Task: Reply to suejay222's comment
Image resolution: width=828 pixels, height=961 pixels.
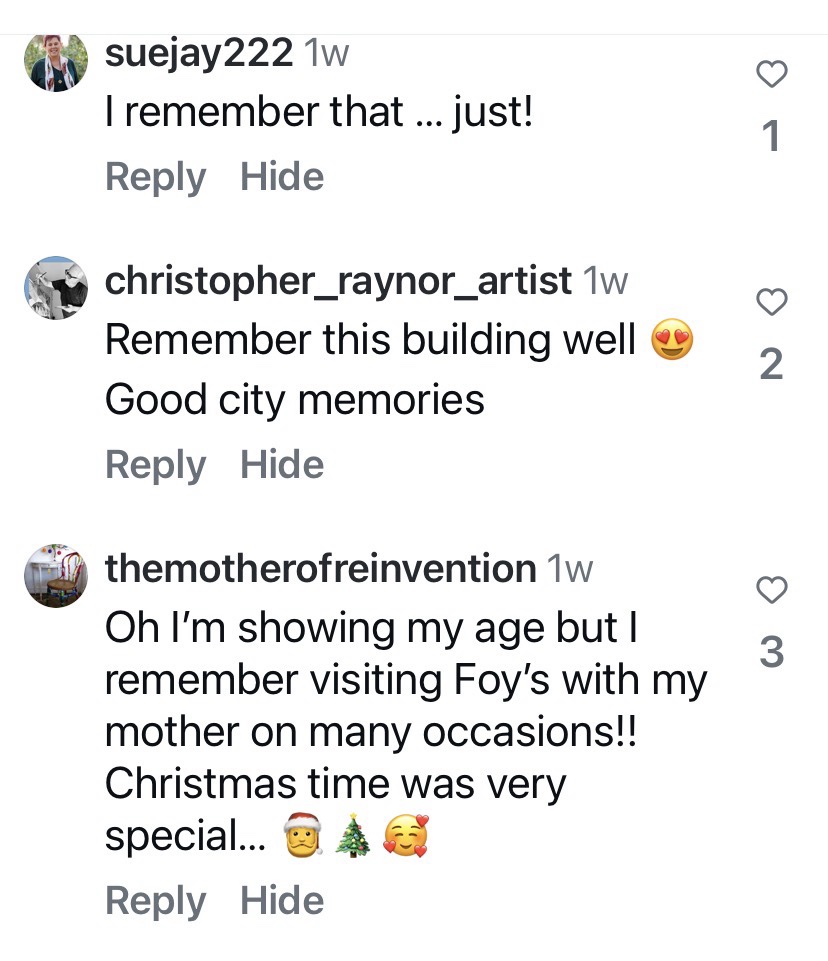Action: tap(155, 177)
